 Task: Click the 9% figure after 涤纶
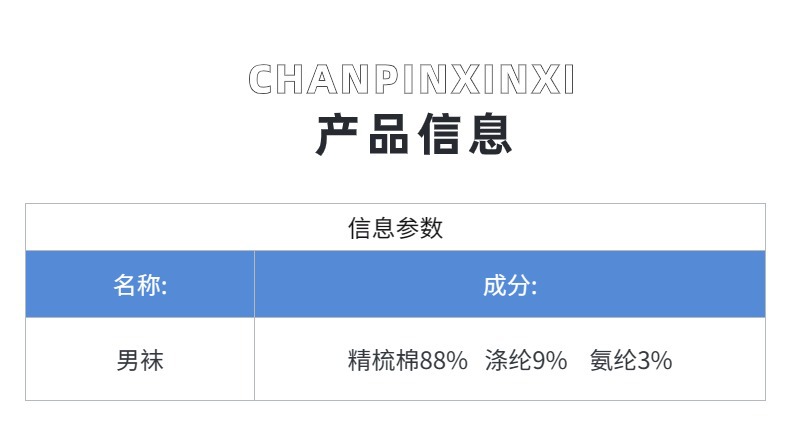tap(551, 360)
